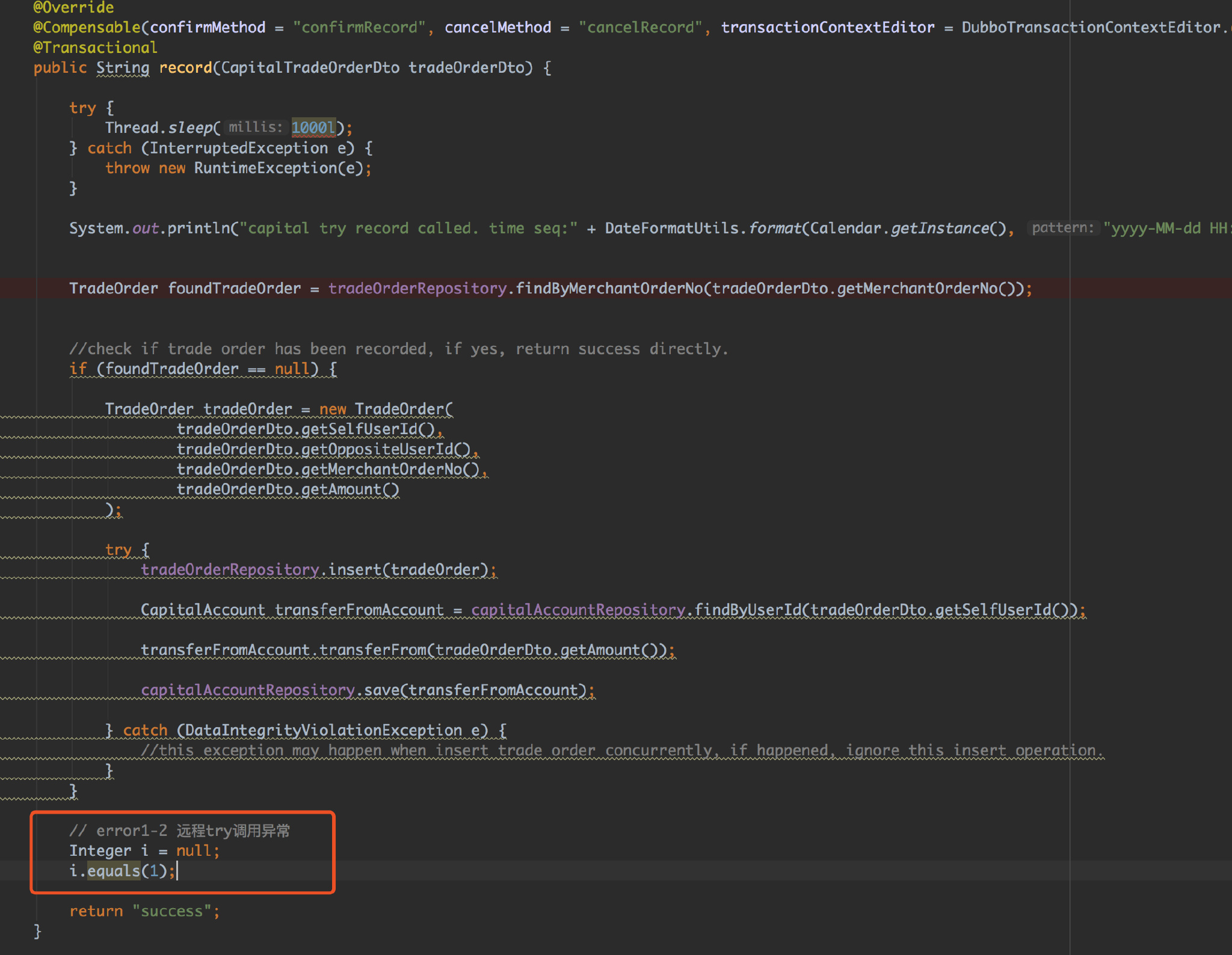Click the @Transactional annotation

coord(95,48)
